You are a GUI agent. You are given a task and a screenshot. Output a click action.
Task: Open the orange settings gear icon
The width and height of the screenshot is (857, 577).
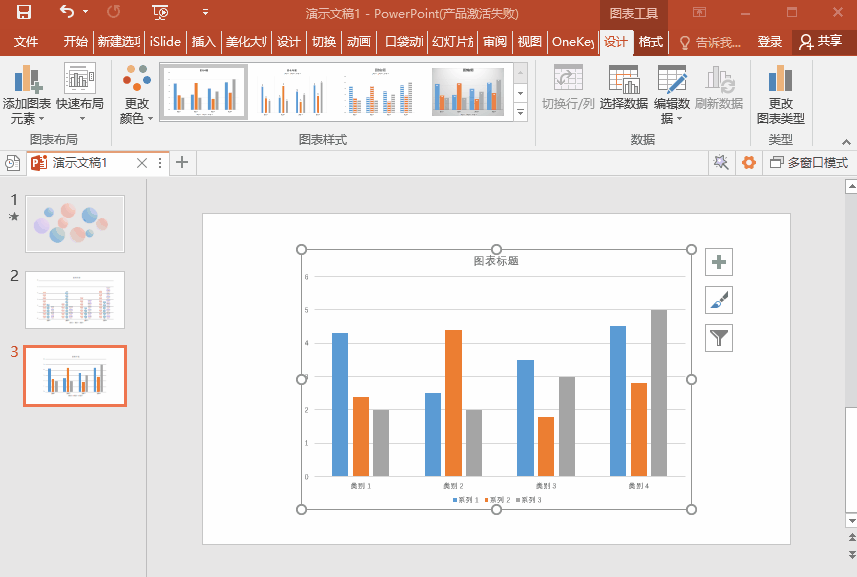click(749, 162)
